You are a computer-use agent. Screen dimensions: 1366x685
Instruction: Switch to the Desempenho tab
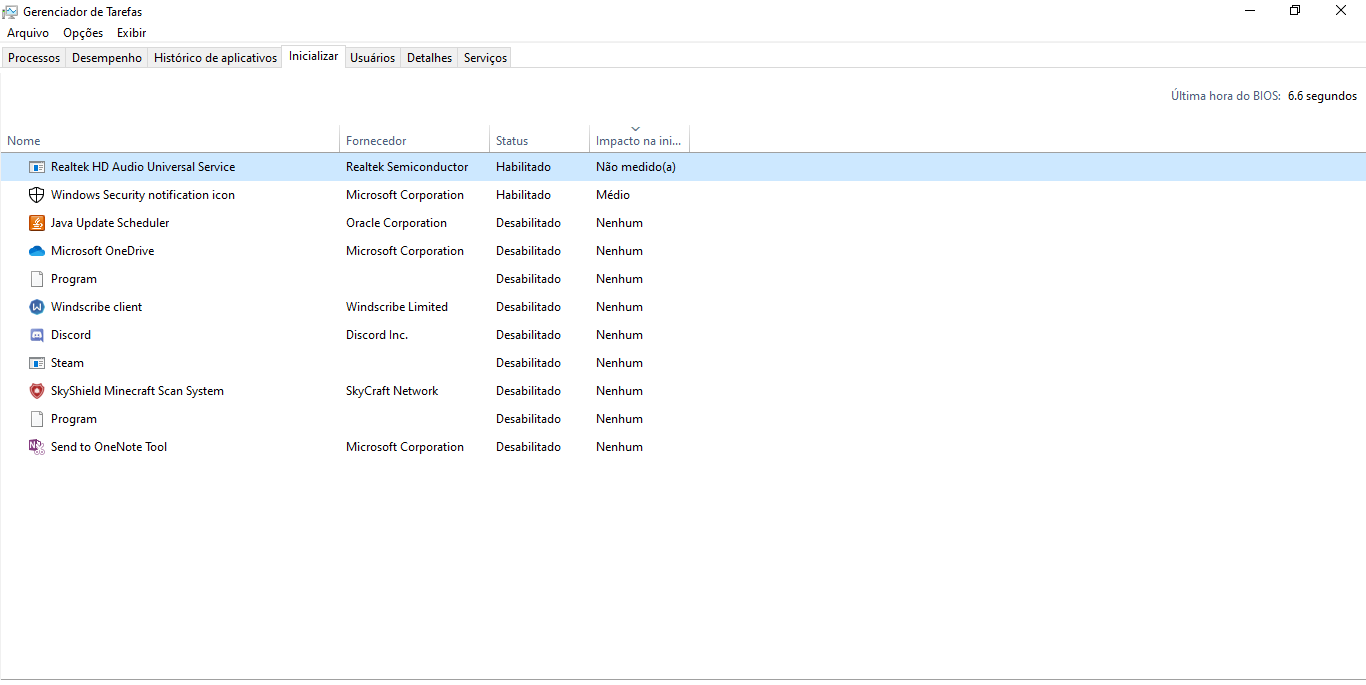click(x=107, y=58)
